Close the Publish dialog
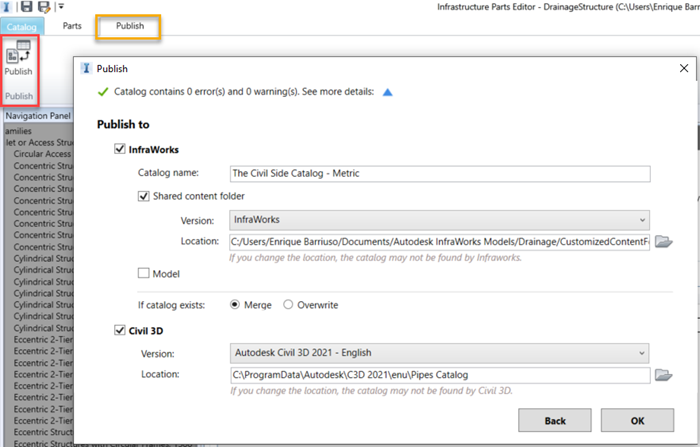This screenshot has width=700, height=447. [683, 68]
